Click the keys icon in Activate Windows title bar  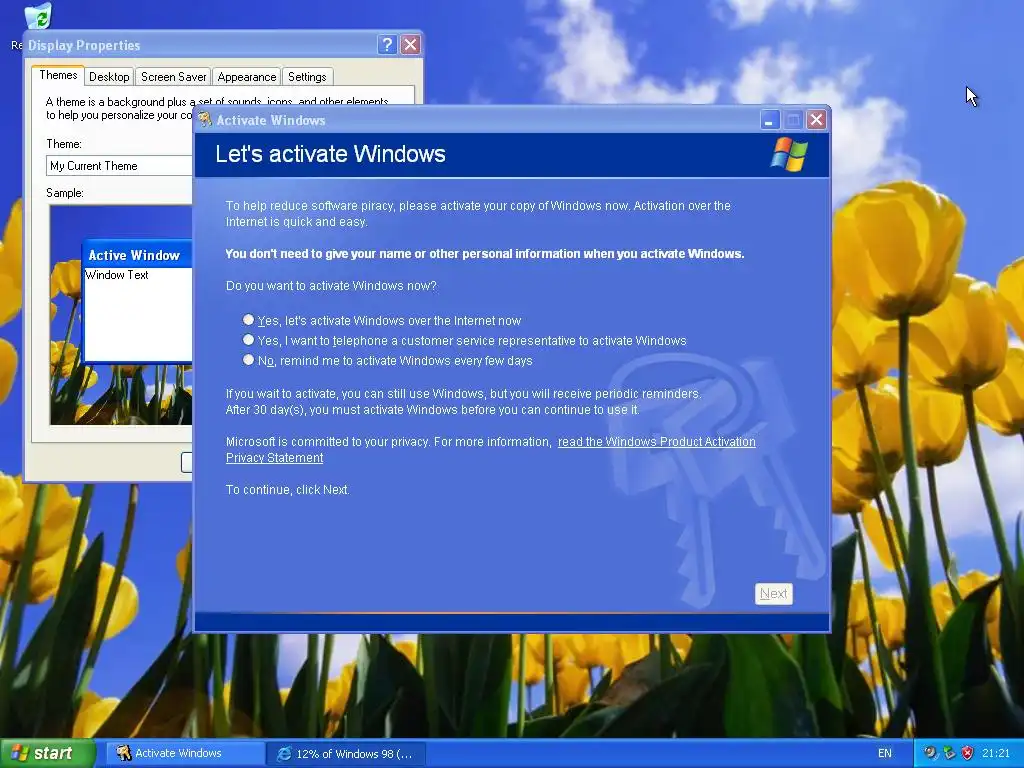pyautogui.click(x=205, y=120)
